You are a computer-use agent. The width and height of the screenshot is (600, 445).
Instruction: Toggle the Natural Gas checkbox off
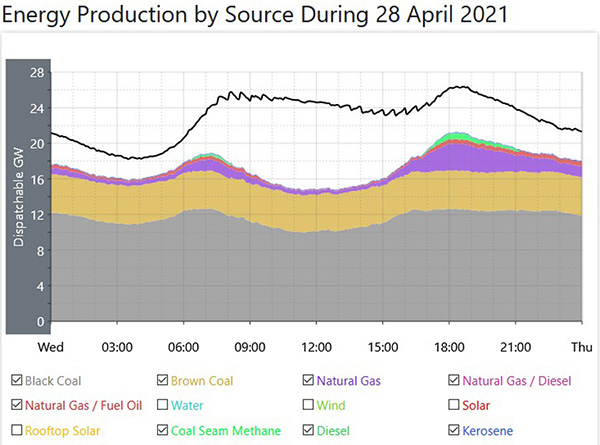pyautogui.click(x=309, y=381)
